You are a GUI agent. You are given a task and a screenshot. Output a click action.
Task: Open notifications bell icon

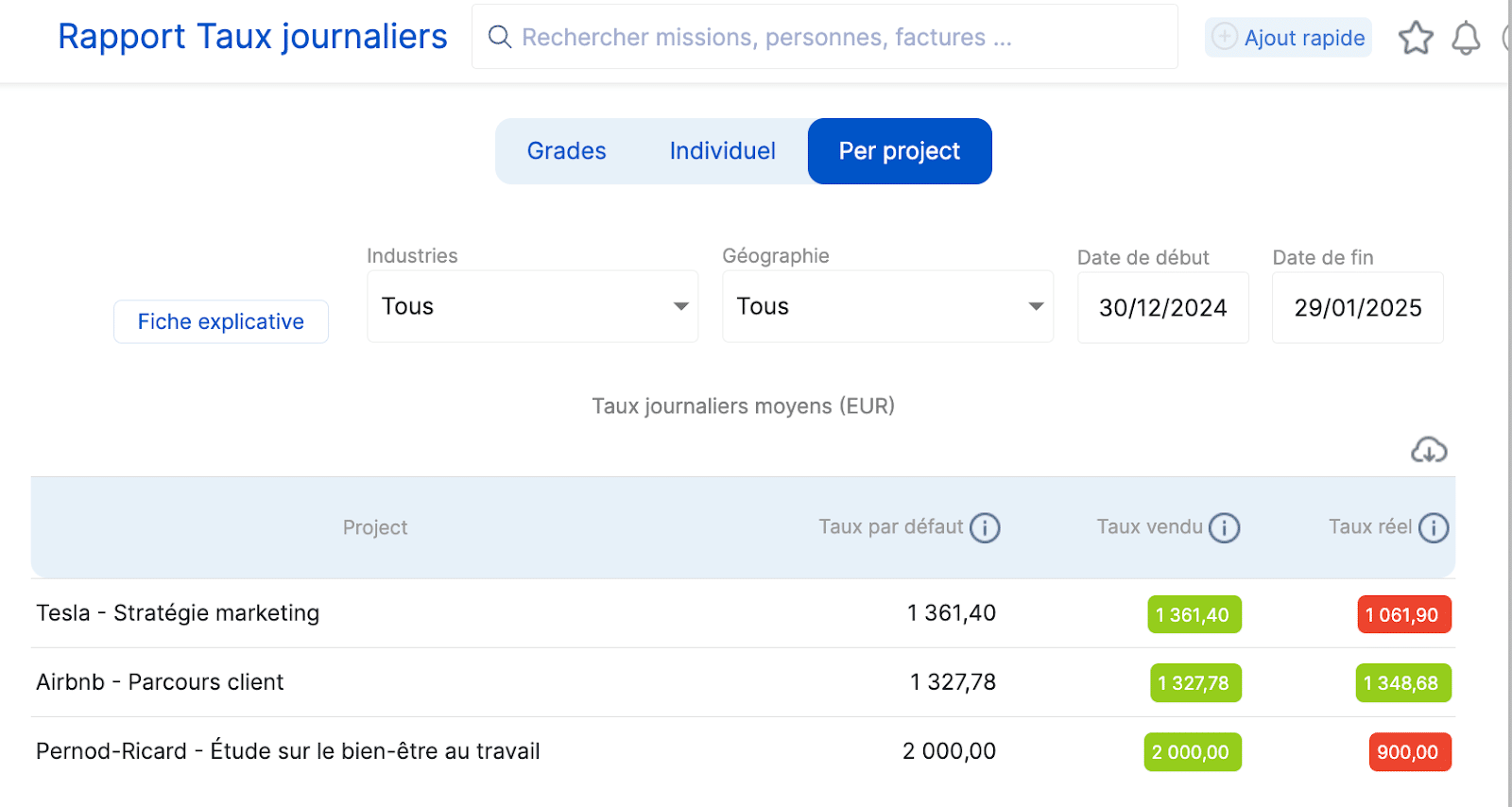tap(1466, 38)
